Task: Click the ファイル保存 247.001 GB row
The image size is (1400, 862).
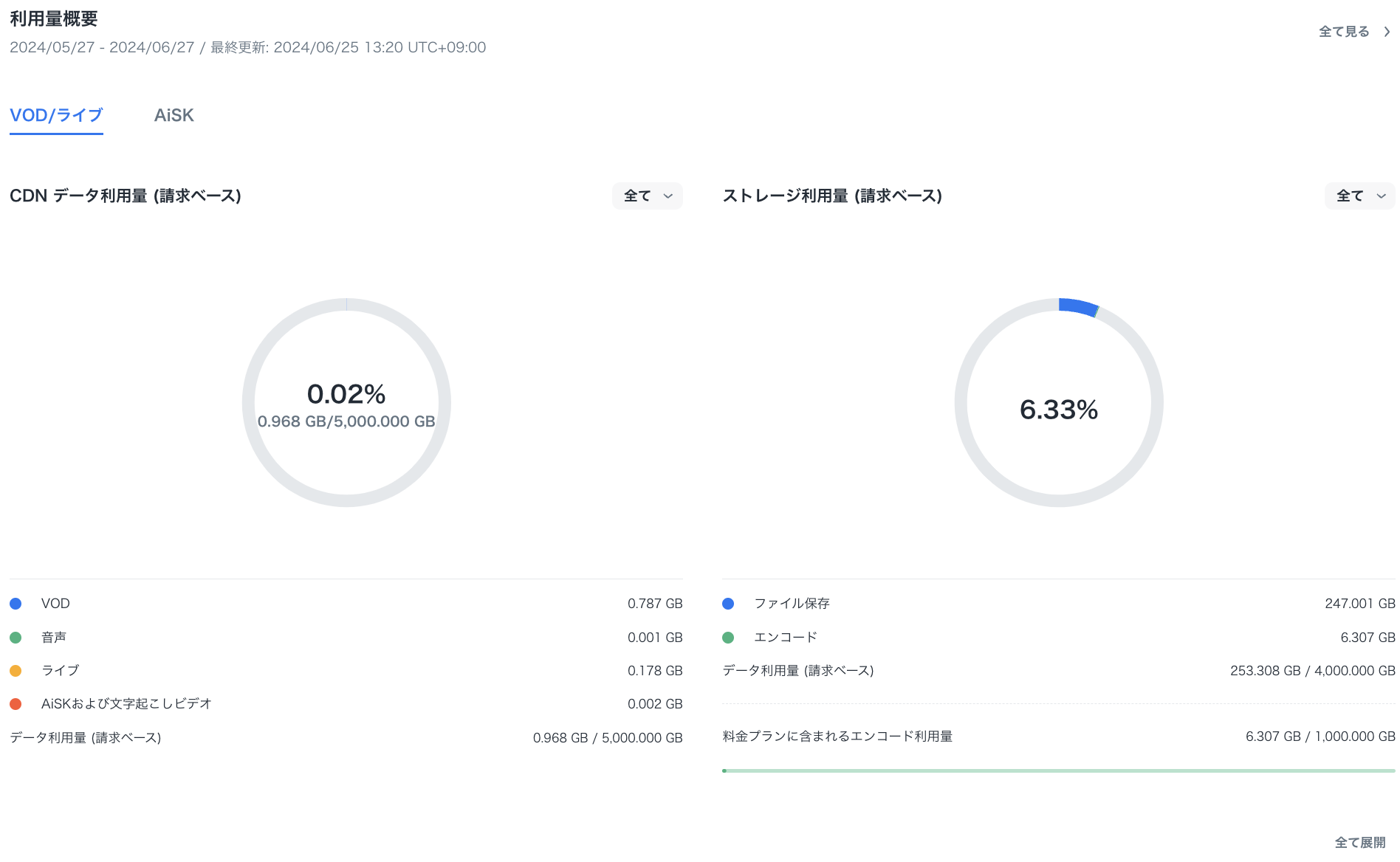Action: tap(1058, 604)
